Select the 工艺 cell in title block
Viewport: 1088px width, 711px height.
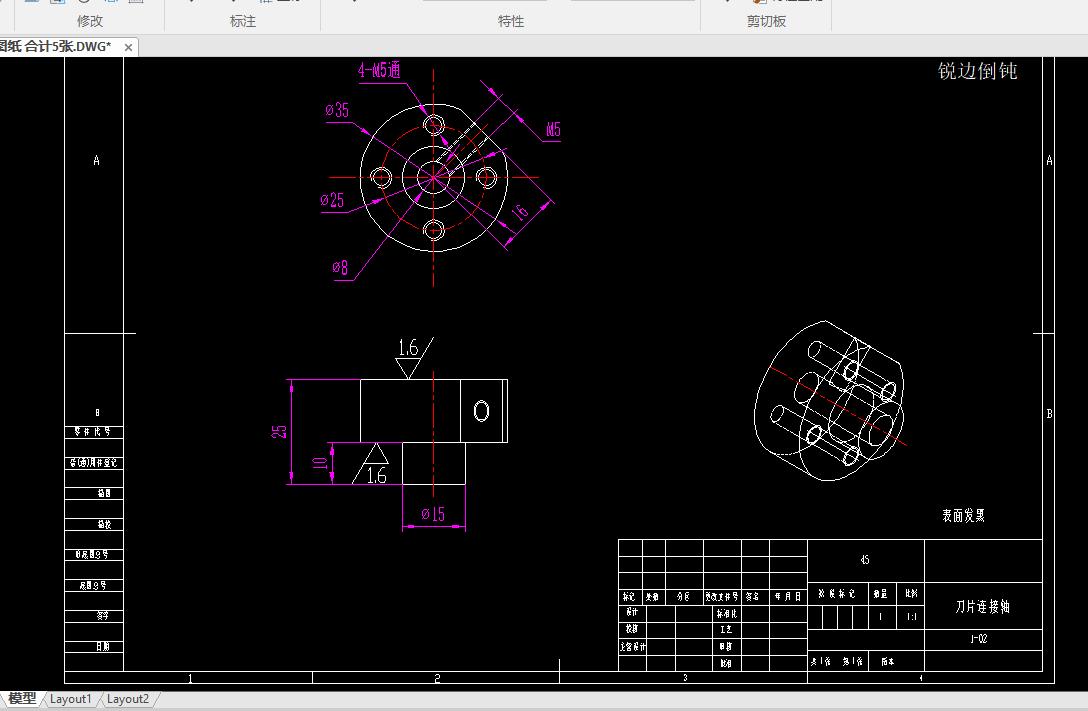[x=726, y=630]
